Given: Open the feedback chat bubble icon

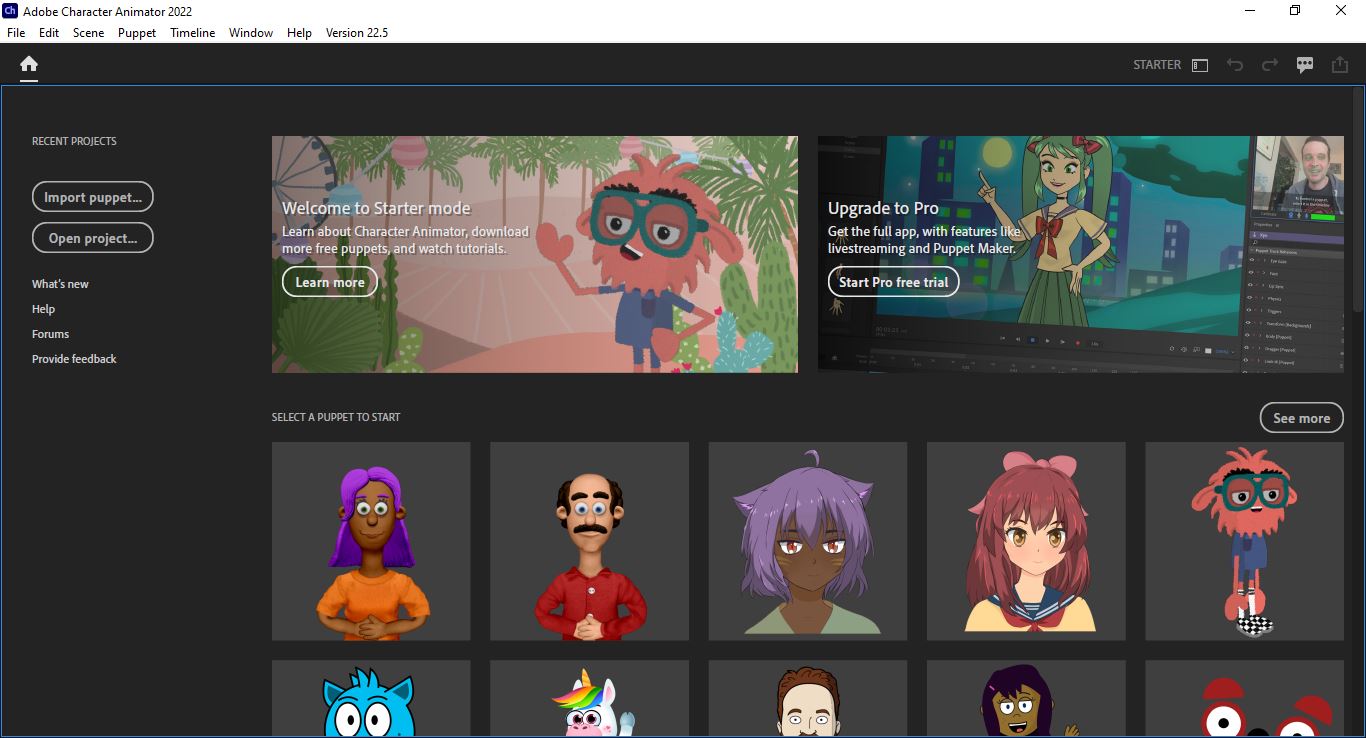Looking at the screenshot, I should 1305,65.
